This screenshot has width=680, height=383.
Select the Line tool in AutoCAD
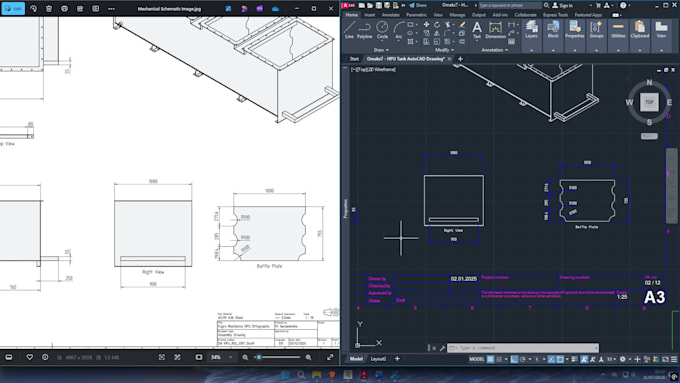pos(349,30)
